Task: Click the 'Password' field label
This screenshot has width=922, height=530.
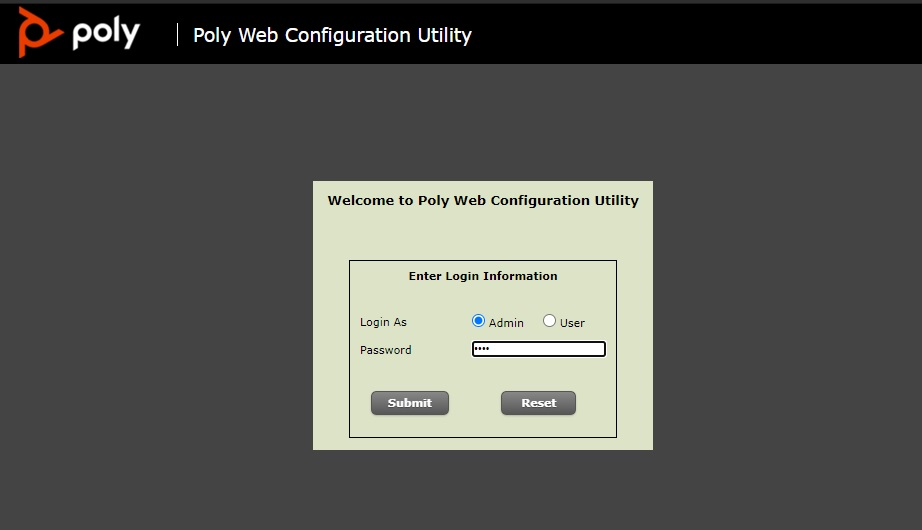Action: [385, 350]
